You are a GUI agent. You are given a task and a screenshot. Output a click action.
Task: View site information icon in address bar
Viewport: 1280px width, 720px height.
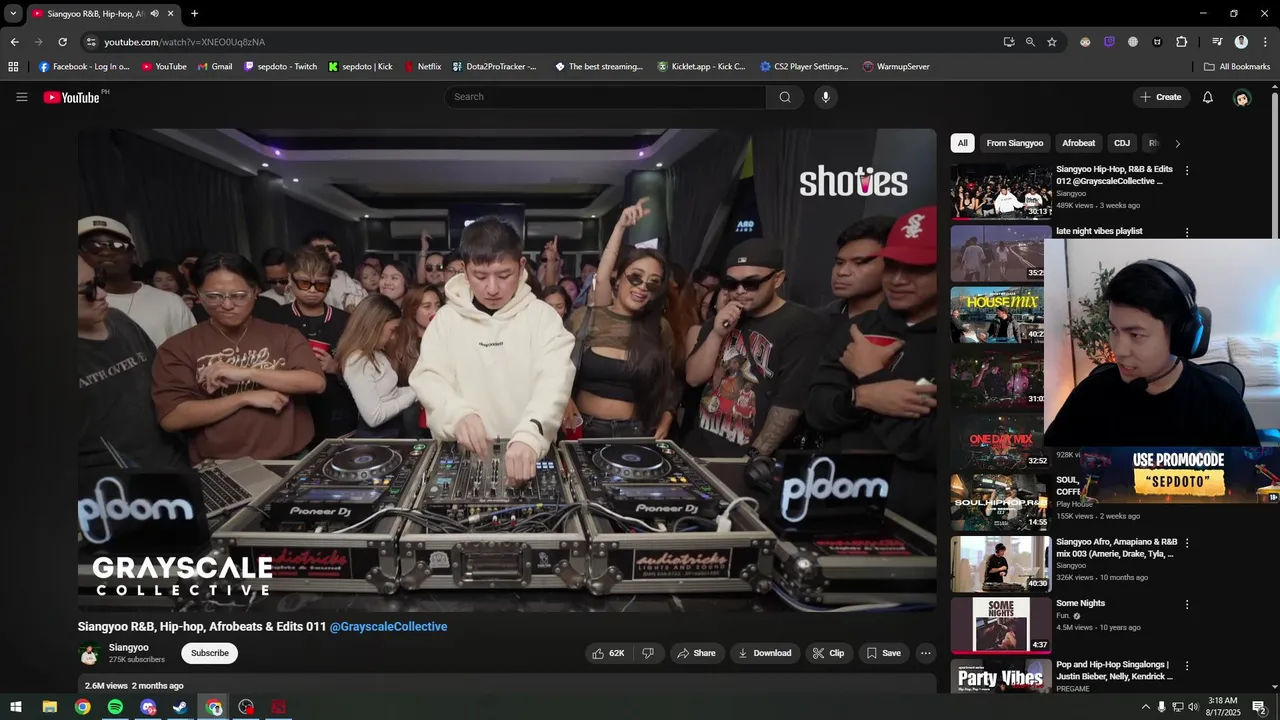(x=91, y=42)
